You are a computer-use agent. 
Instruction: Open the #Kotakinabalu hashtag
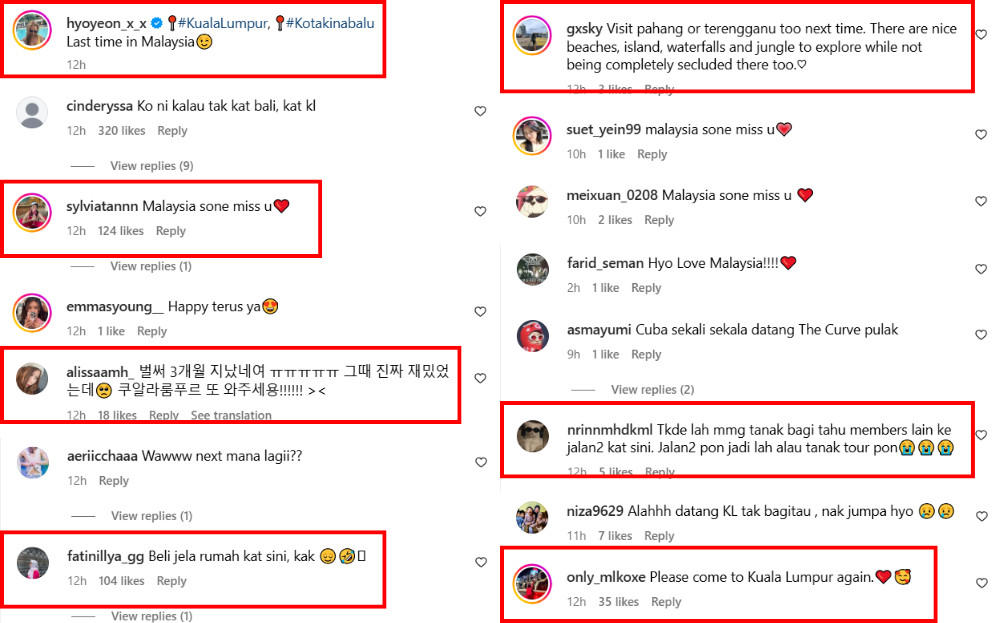(330, 24)
